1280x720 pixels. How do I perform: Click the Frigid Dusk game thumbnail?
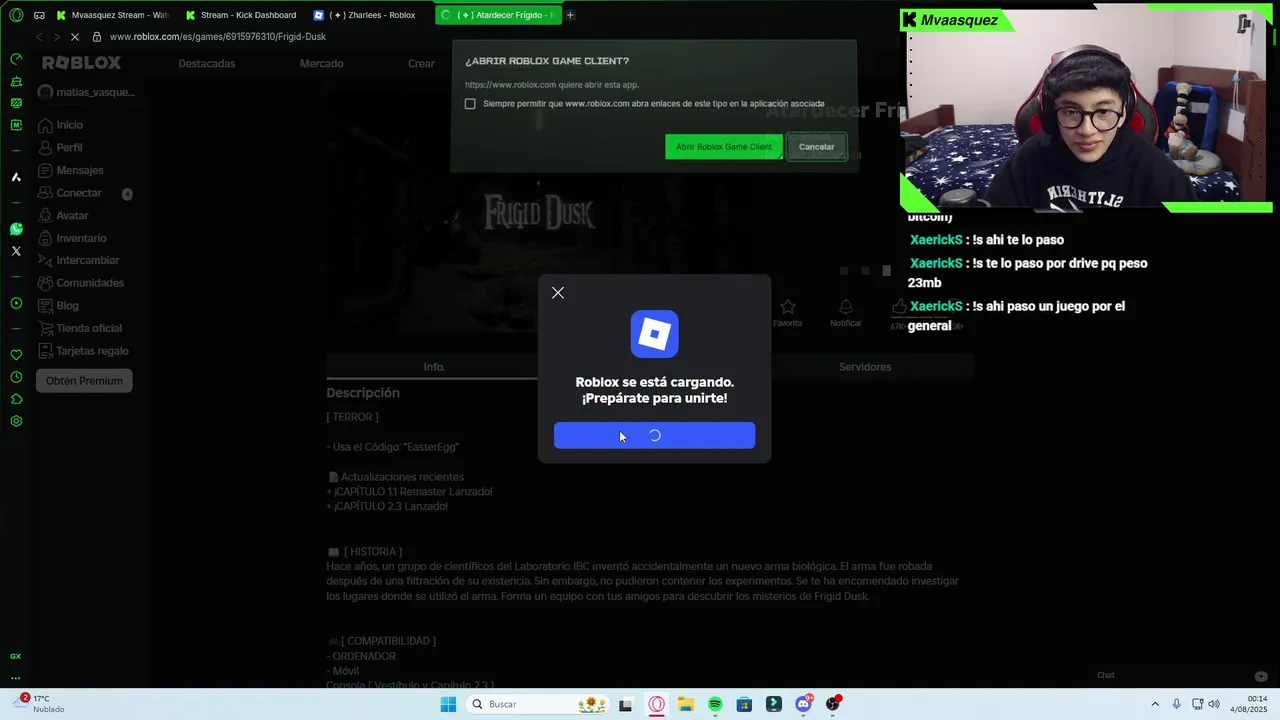click(540, 212)
